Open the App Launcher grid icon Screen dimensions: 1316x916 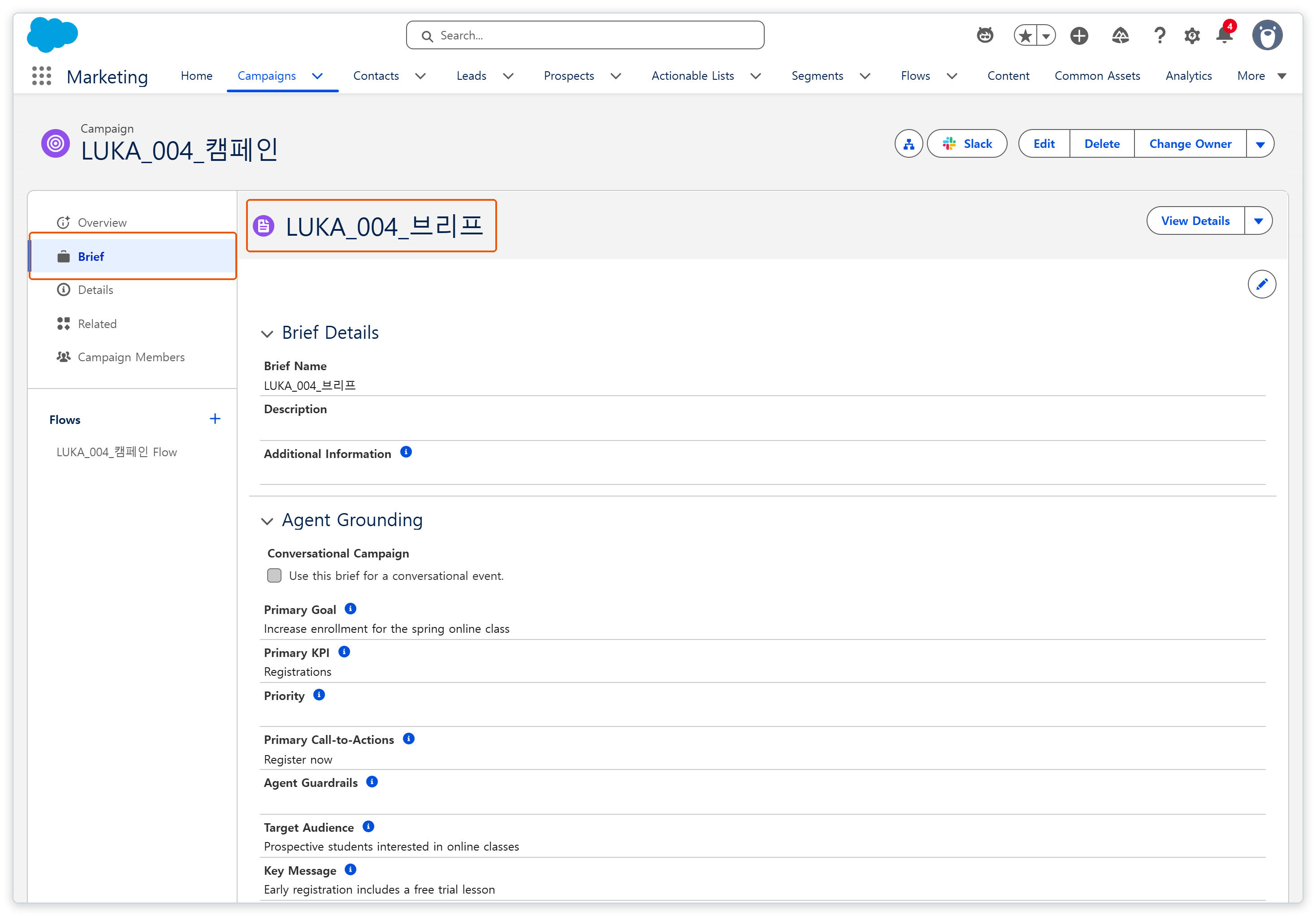[x=41, y=76]
